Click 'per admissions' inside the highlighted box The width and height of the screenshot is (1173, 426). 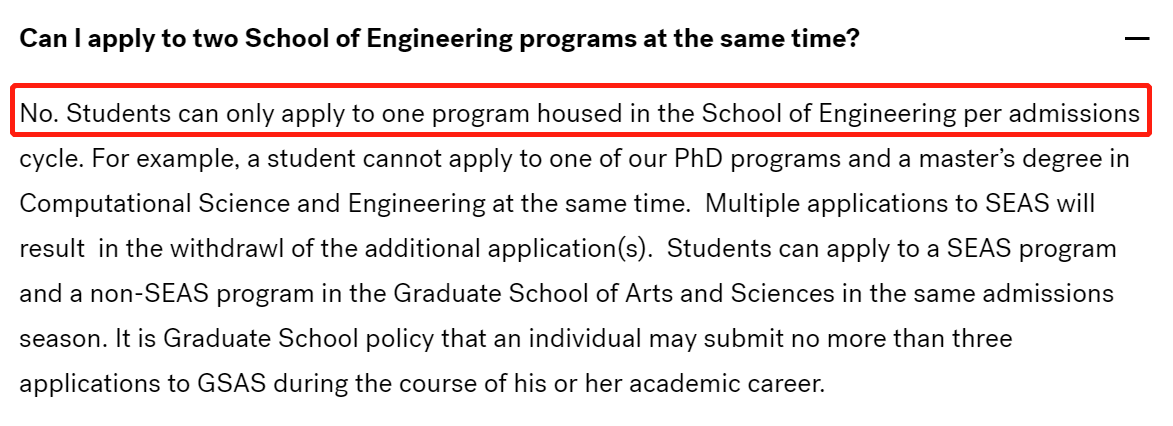click(x=1051, y=114)
